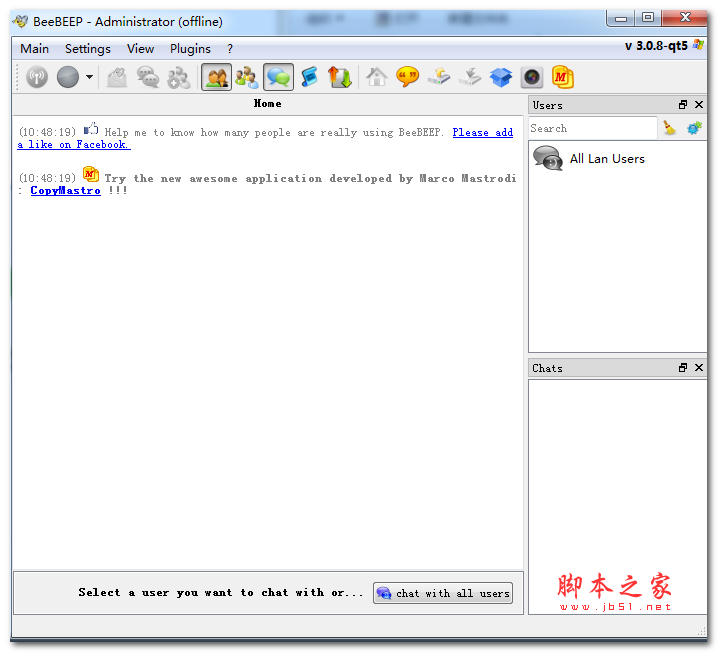Click the Search field in Users panel

point(593,128)
